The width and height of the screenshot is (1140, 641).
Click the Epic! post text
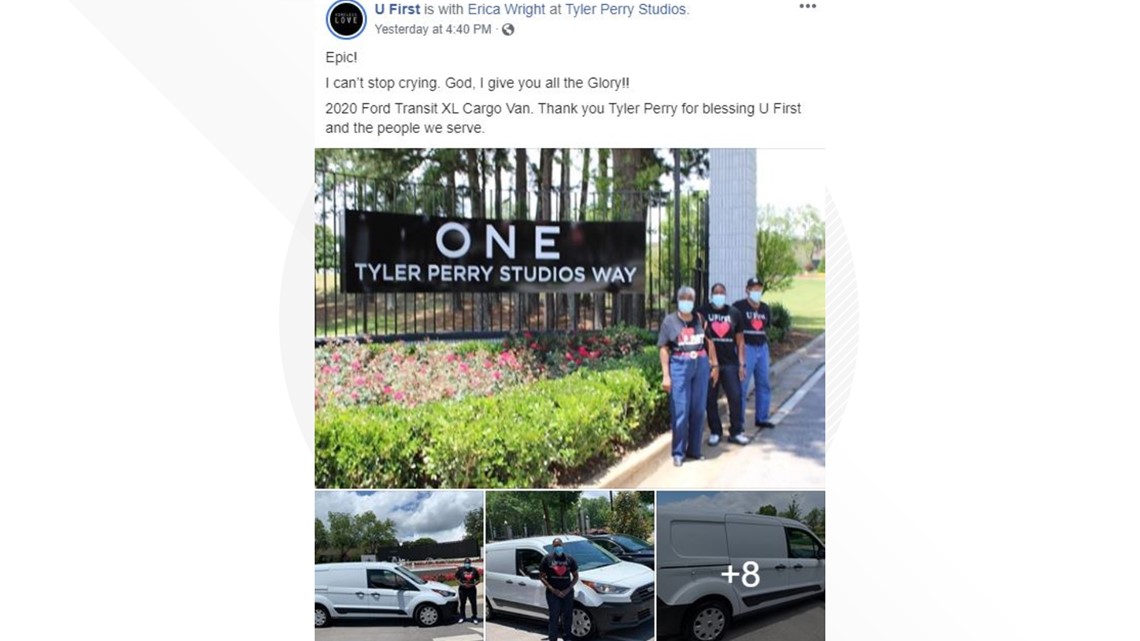coord(341,57)
